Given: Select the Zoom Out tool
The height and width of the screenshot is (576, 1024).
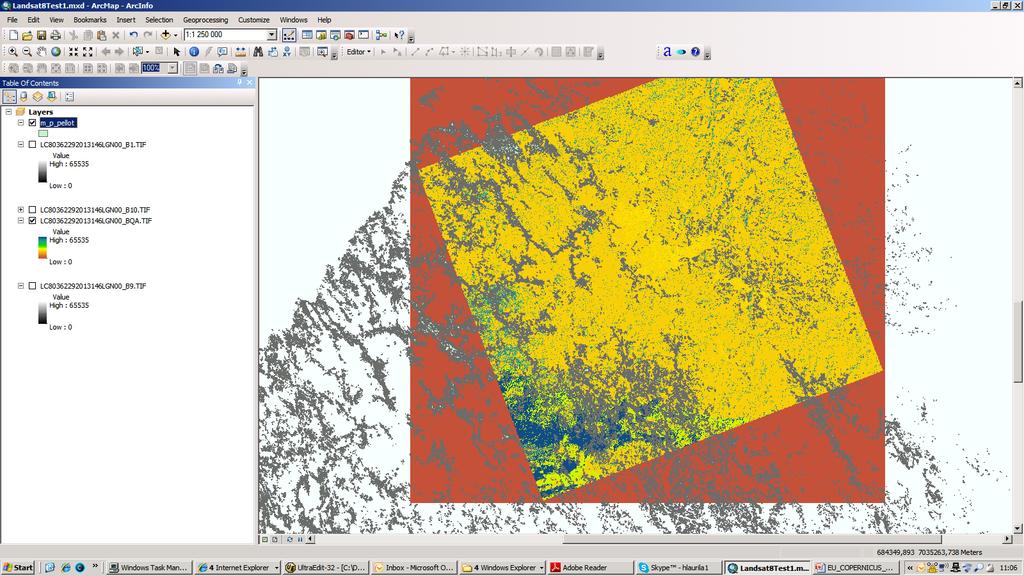Looking at the screenshot, I should click(x=27, y=52).
